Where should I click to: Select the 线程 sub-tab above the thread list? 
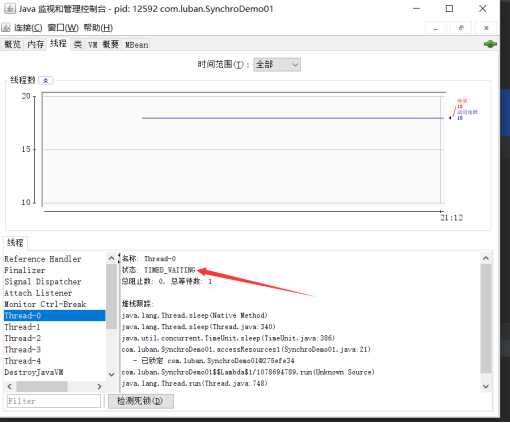click(x=15, y=243)
